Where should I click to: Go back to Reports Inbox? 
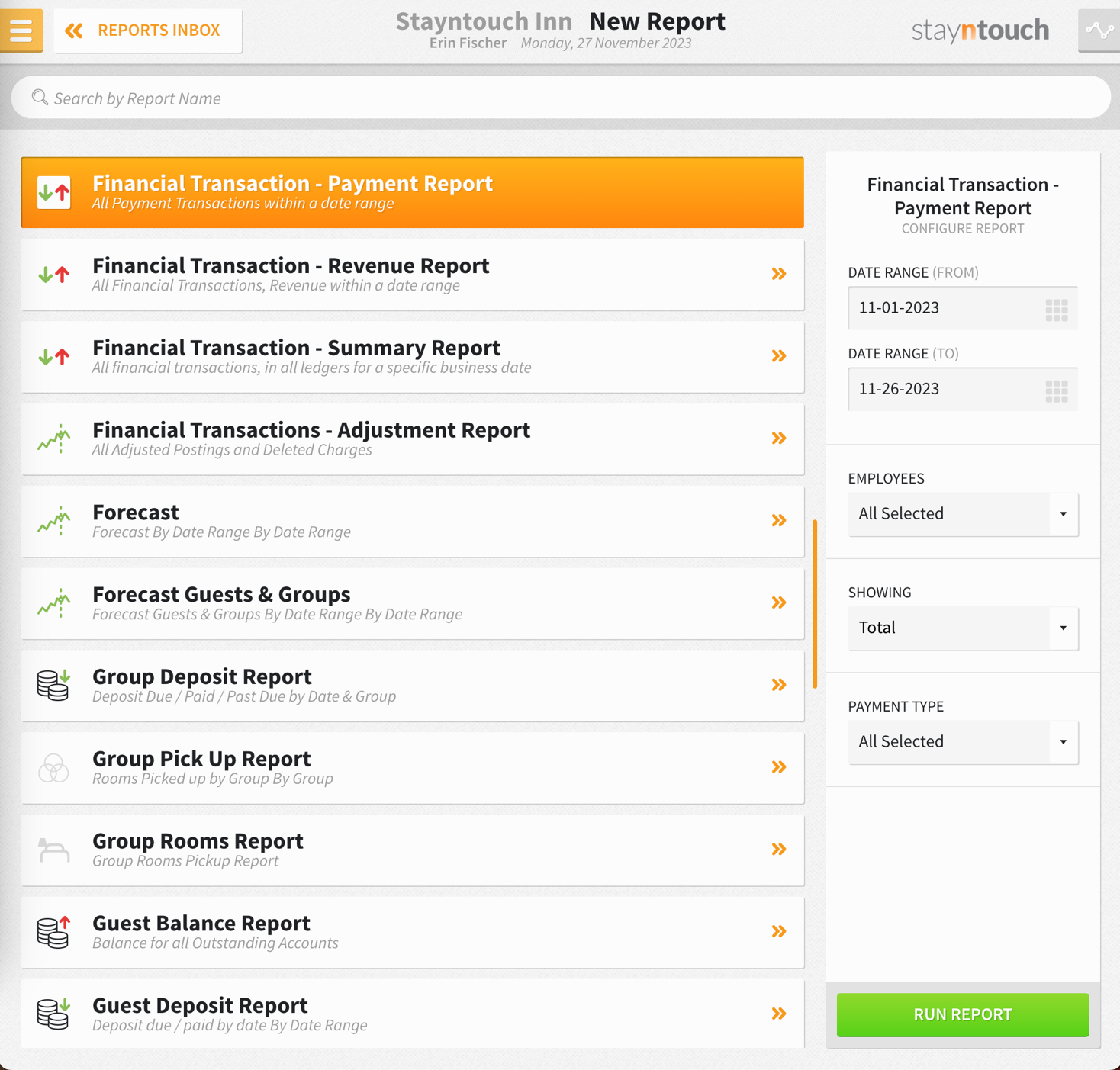tap(148, 31)
